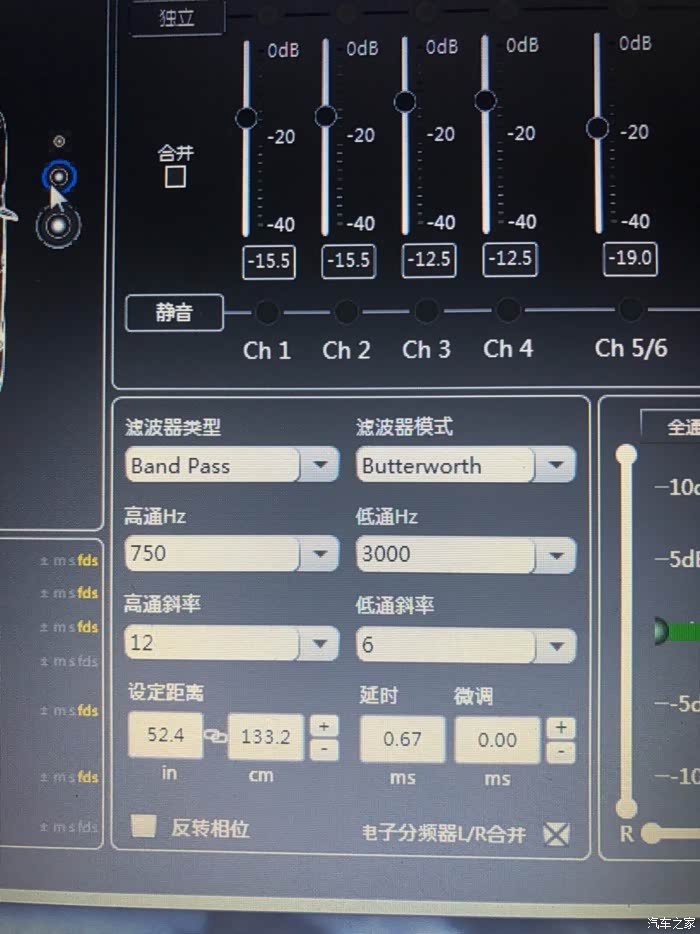Viewport: 700px width, 934px height.
Task: Toggle 电子分频器L/R合并 checkbox
Action: pos(556,834)
